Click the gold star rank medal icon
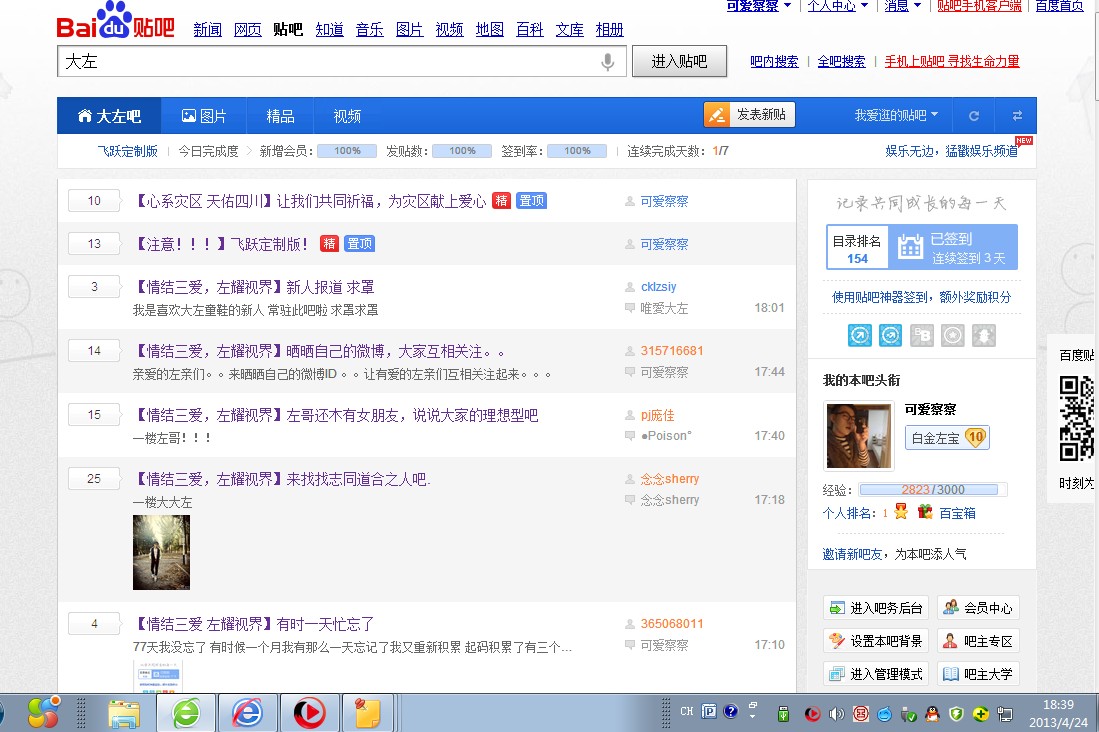 pyautogui.click(x=901, y=512)
